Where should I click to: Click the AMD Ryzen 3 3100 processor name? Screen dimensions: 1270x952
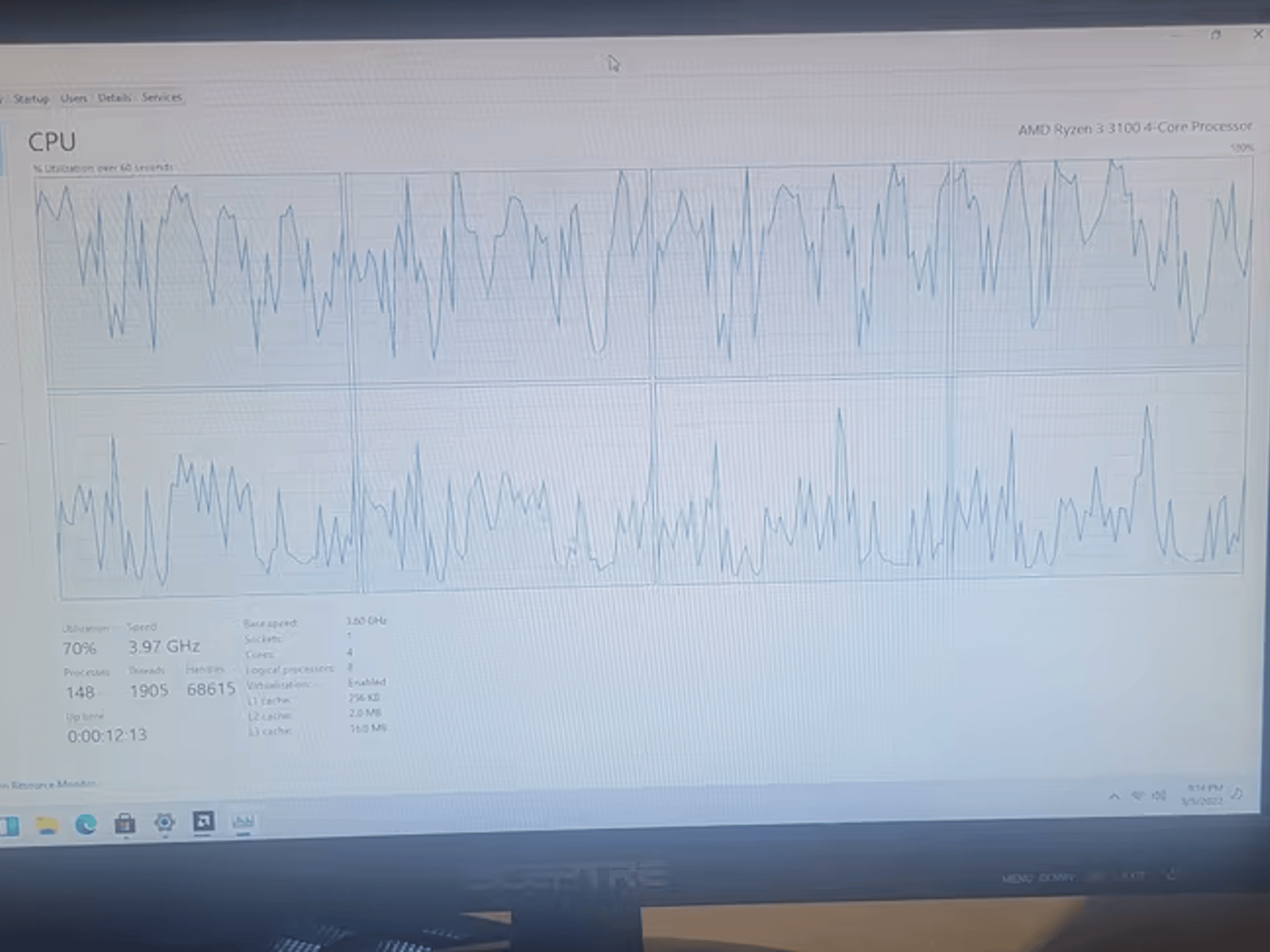point(1135,128)
